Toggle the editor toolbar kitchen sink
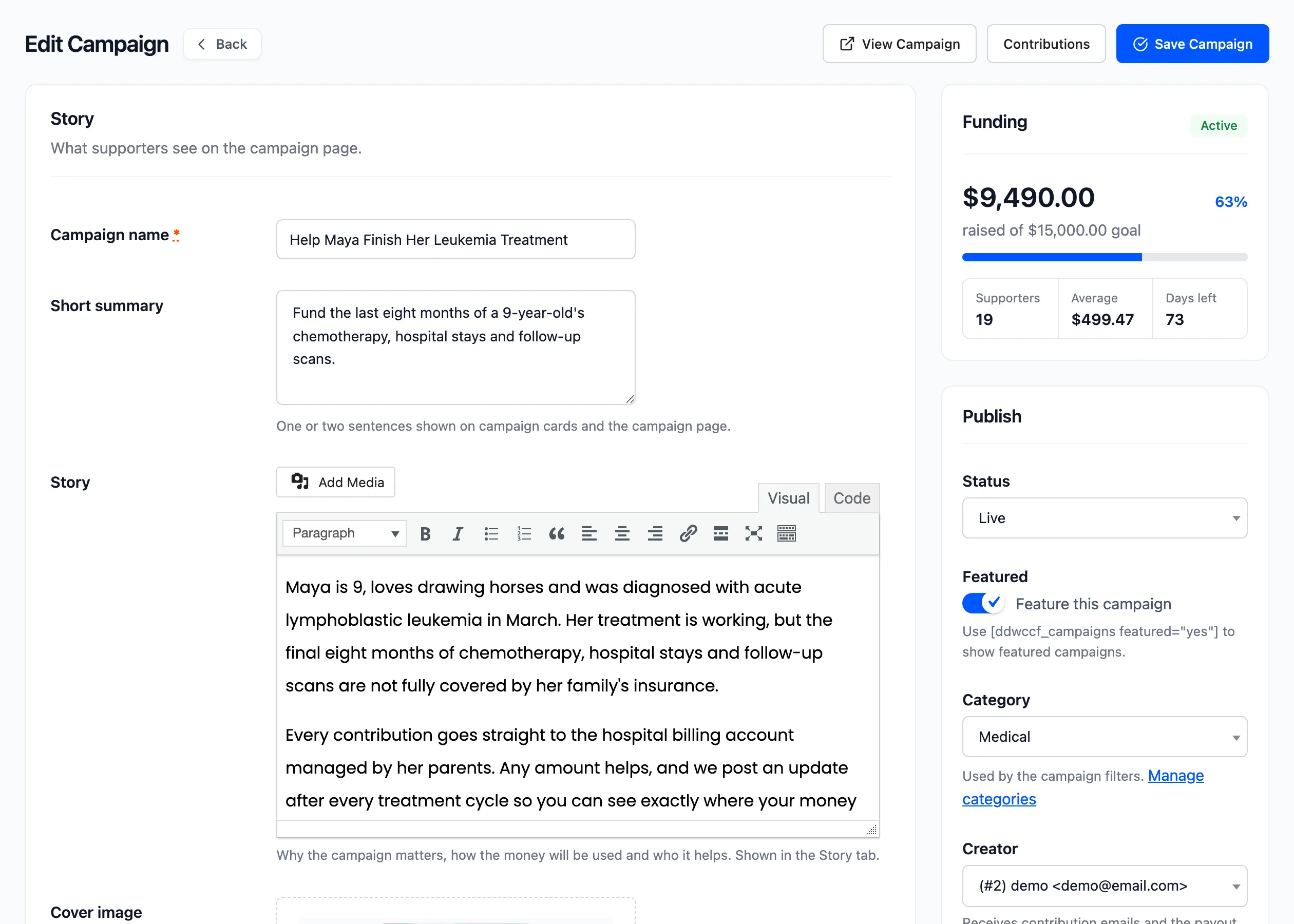Image resolution: width=1294 pixels, height=924 pixels. tap(787, 534)
